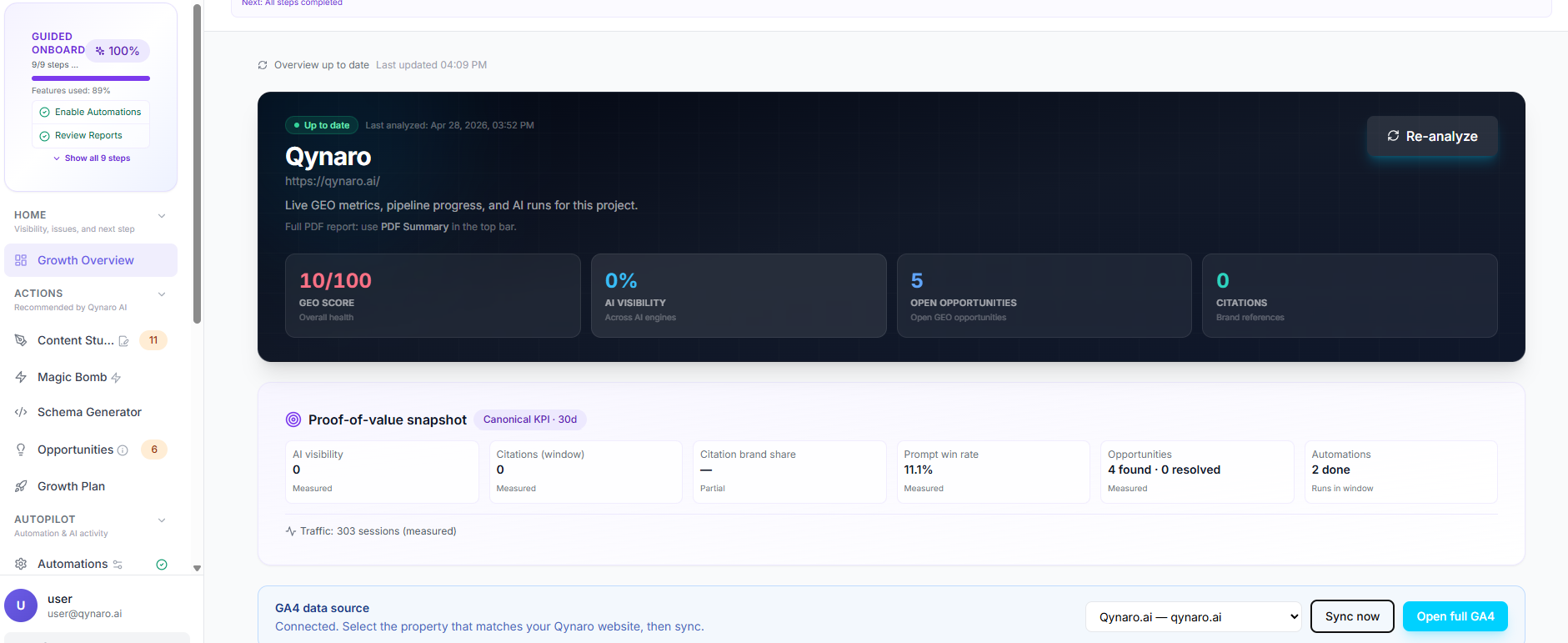The width and height of the screenshot is (1568, 643).
Task: Click the Opportunities lightbulb icon
Action: coord(21,450)
